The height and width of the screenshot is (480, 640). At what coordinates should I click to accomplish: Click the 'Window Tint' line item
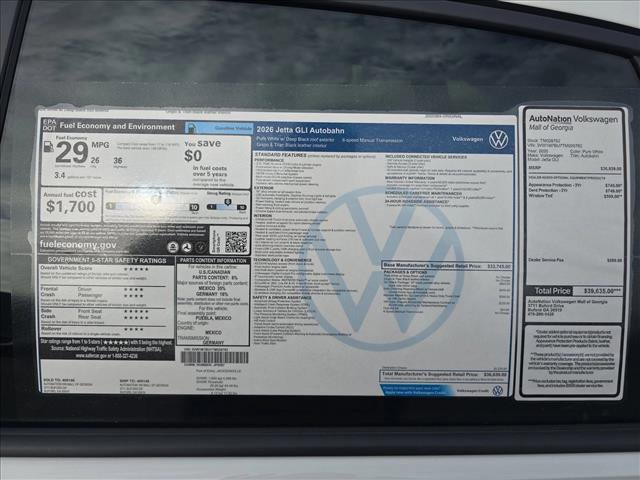pyautogui.click(x=575, y=196)
